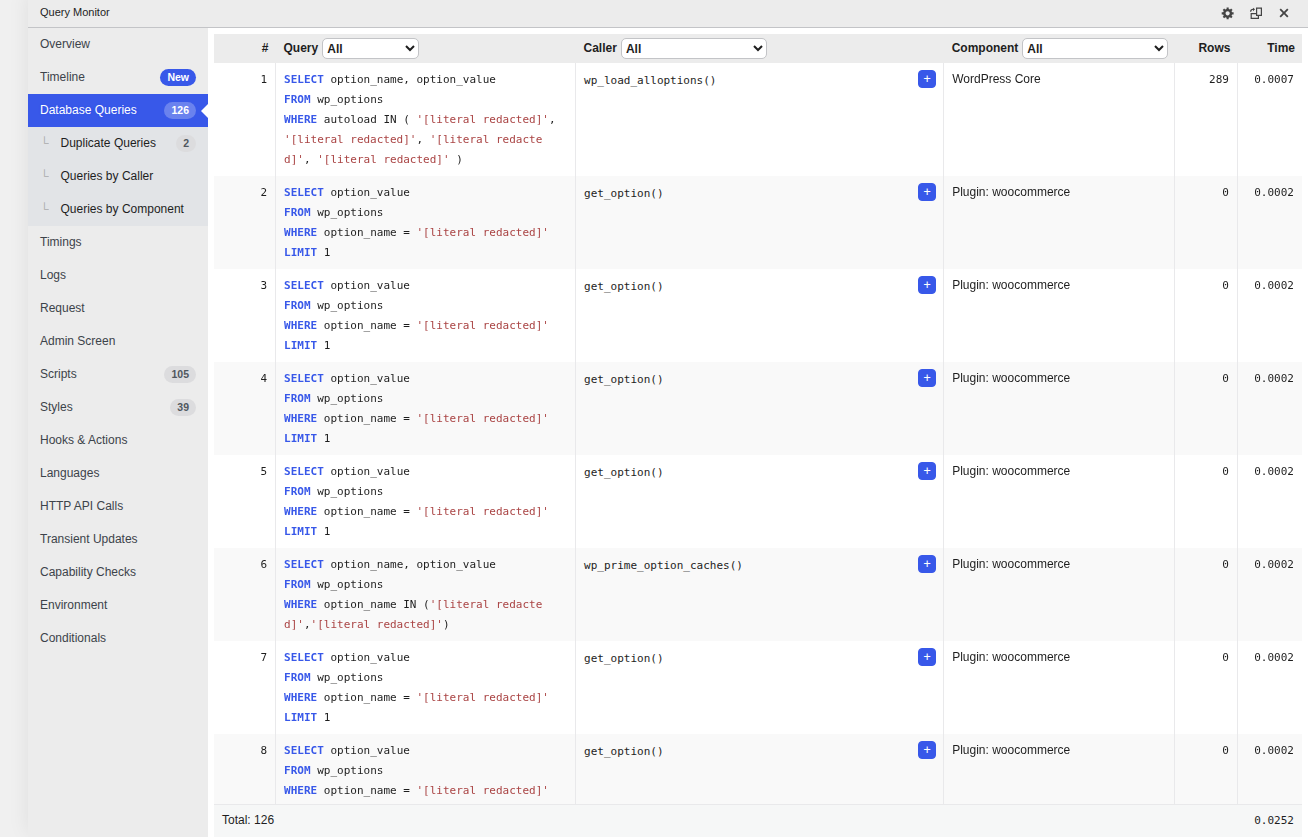
Task: Open the Overview panel
Action: 118,44
